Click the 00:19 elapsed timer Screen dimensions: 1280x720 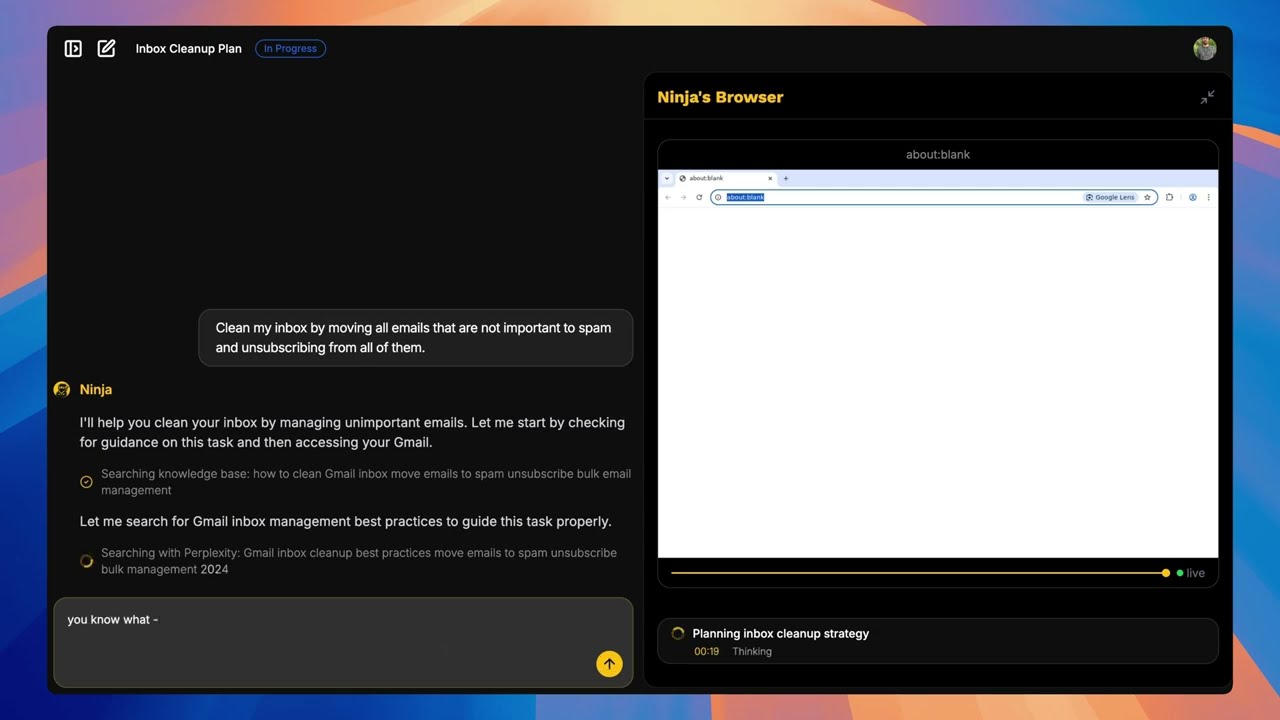[x=706, y=651]
